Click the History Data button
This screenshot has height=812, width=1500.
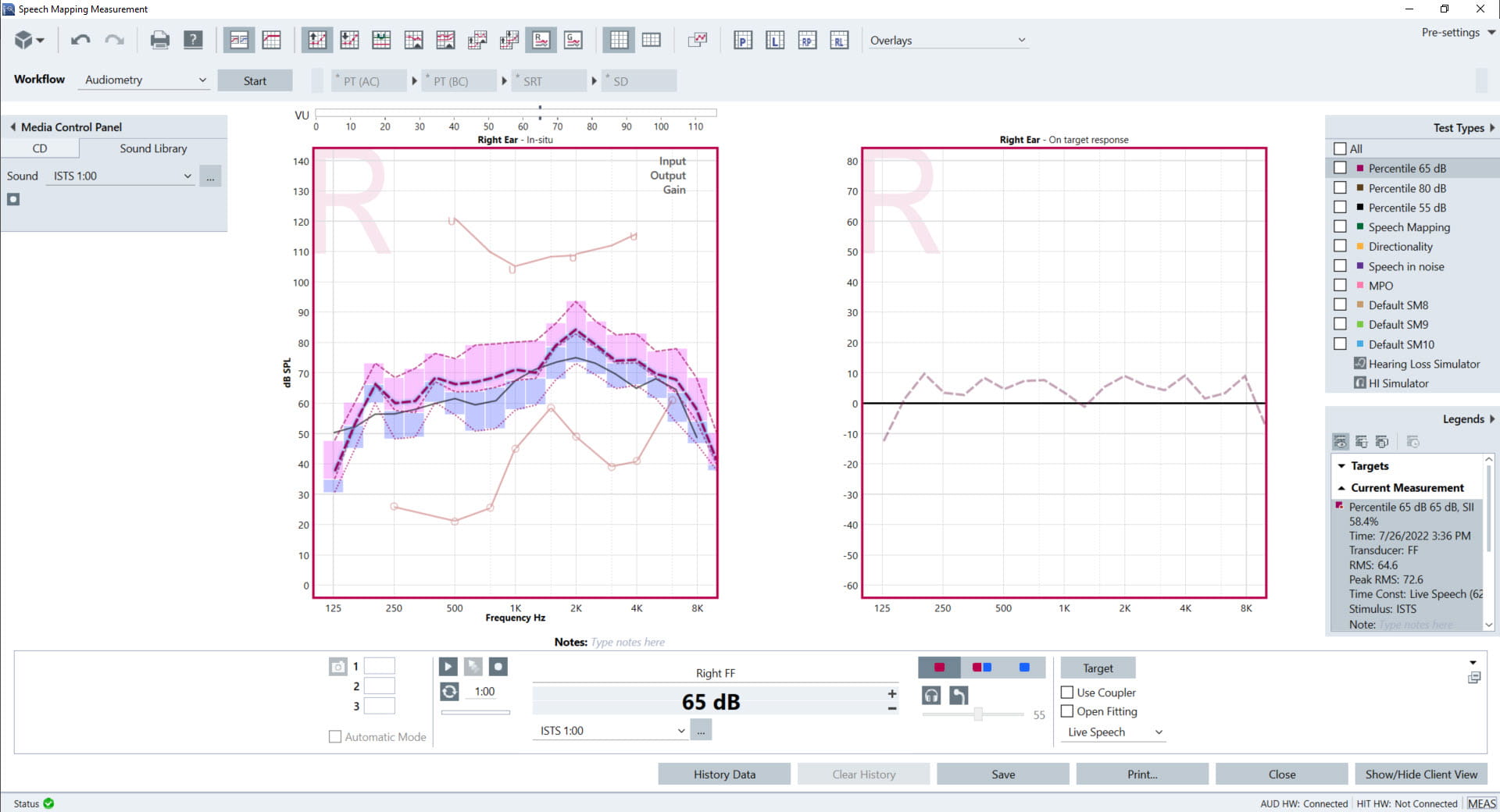point(723,774)
